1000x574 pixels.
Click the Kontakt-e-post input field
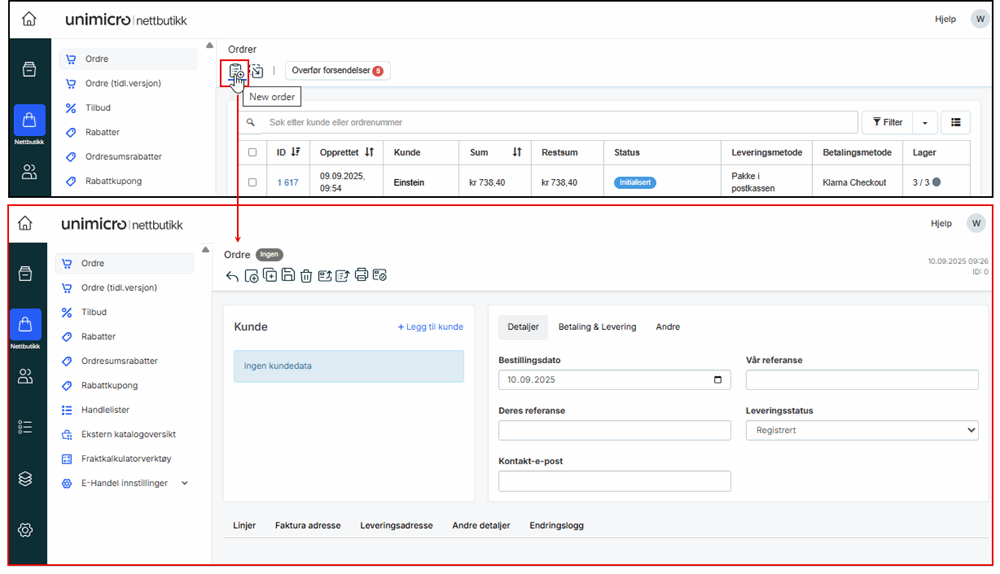614,481
